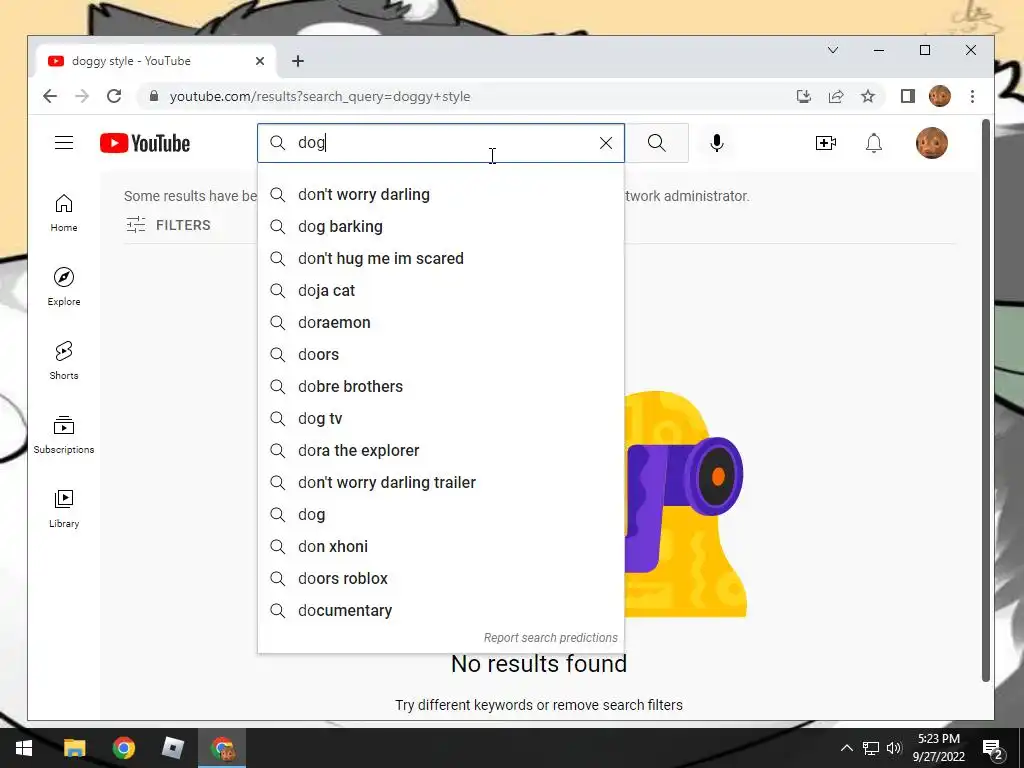Click the YouTube logo

[x=145, y=143]
